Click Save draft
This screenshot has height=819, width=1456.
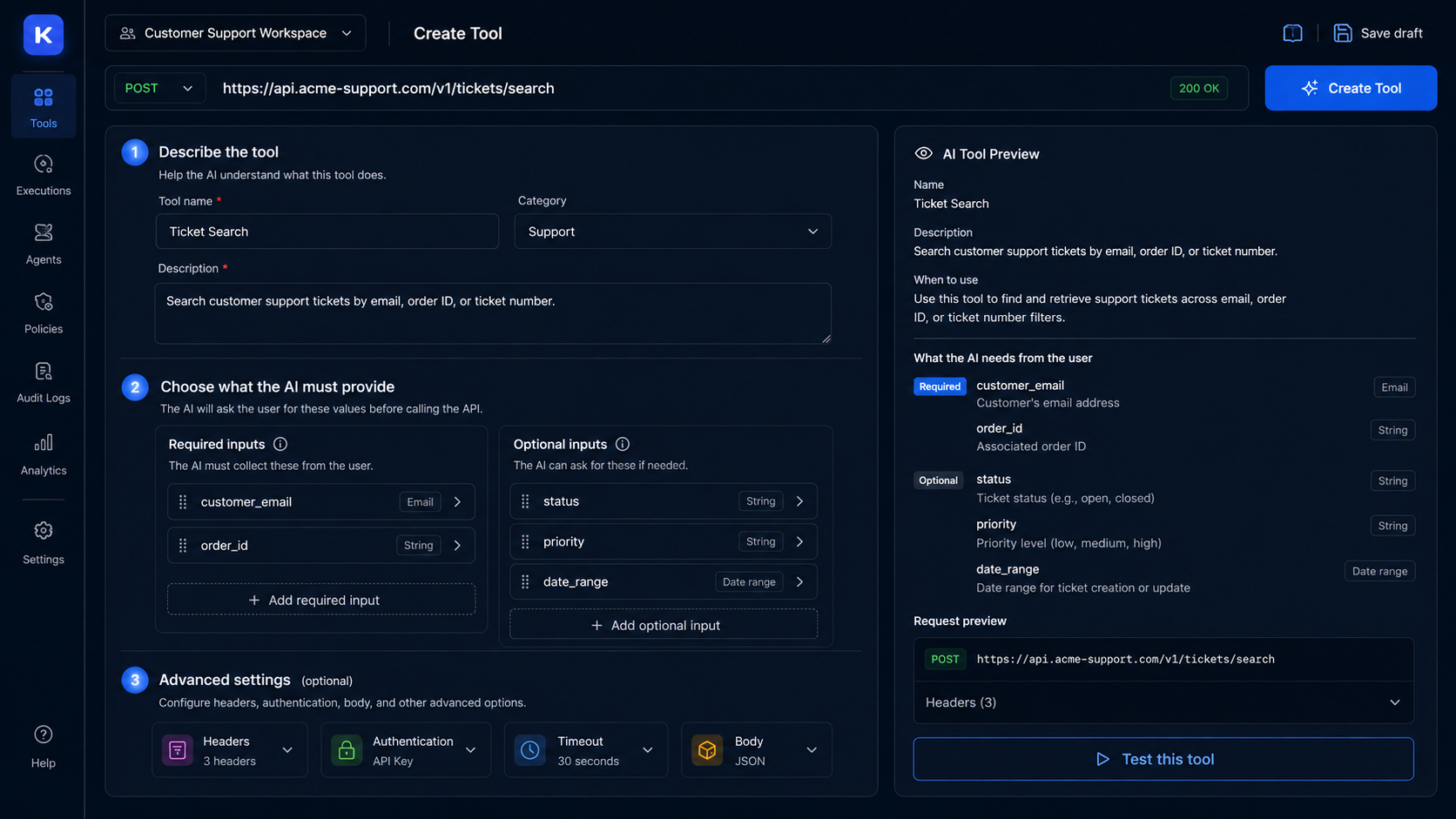(1378, 33)
